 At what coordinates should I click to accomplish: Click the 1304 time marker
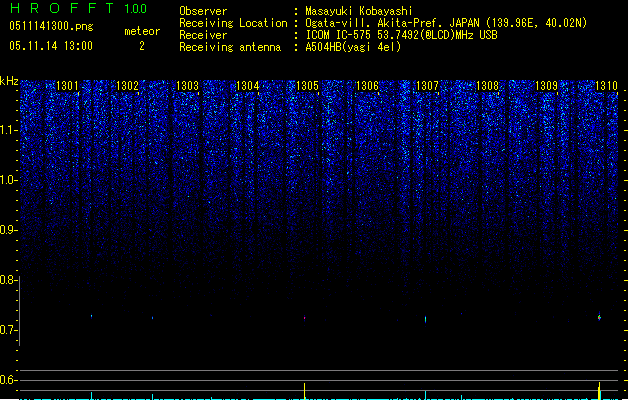[x=248, y=85]
